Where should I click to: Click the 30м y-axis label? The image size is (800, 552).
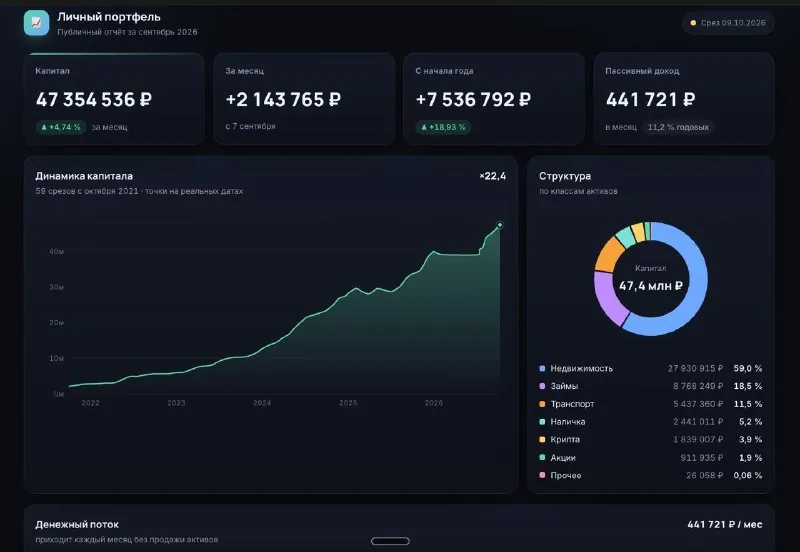(x=57, y=287)
